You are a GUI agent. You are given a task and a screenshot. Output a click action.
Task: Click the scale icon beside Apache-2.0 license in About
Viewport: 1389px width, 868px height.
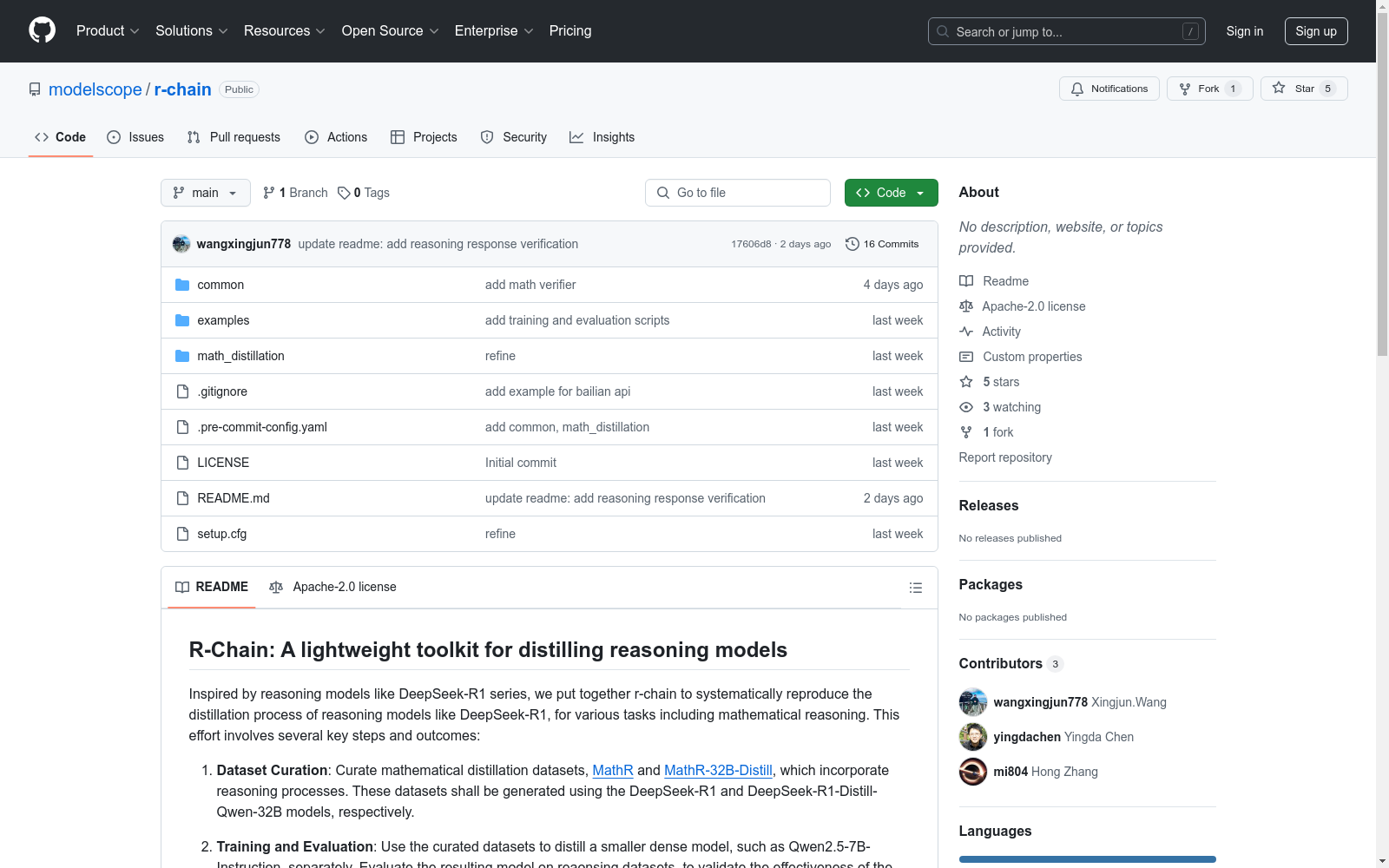[966, 306]
